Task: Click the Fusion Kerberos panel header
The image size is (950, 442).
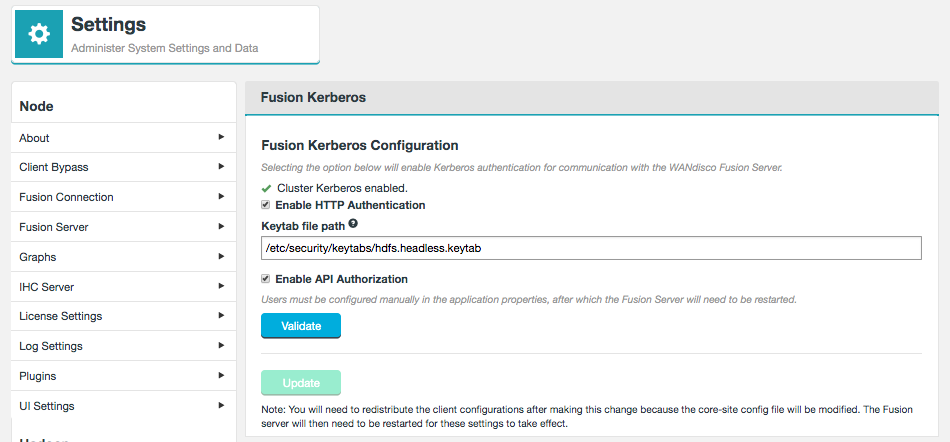Action: (592, 97)
